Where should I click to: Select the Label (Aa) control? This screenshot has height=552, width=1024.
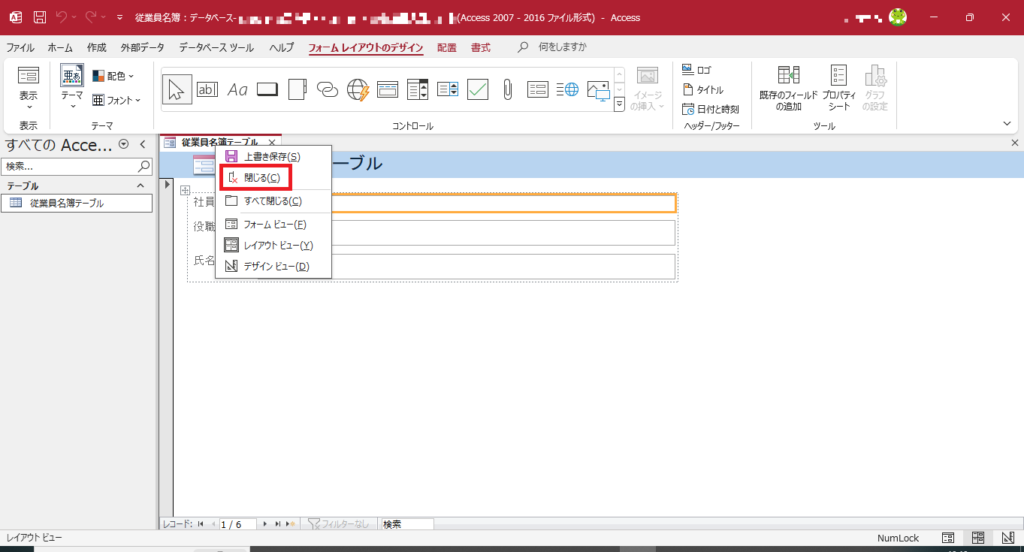(x=237, y=89)
